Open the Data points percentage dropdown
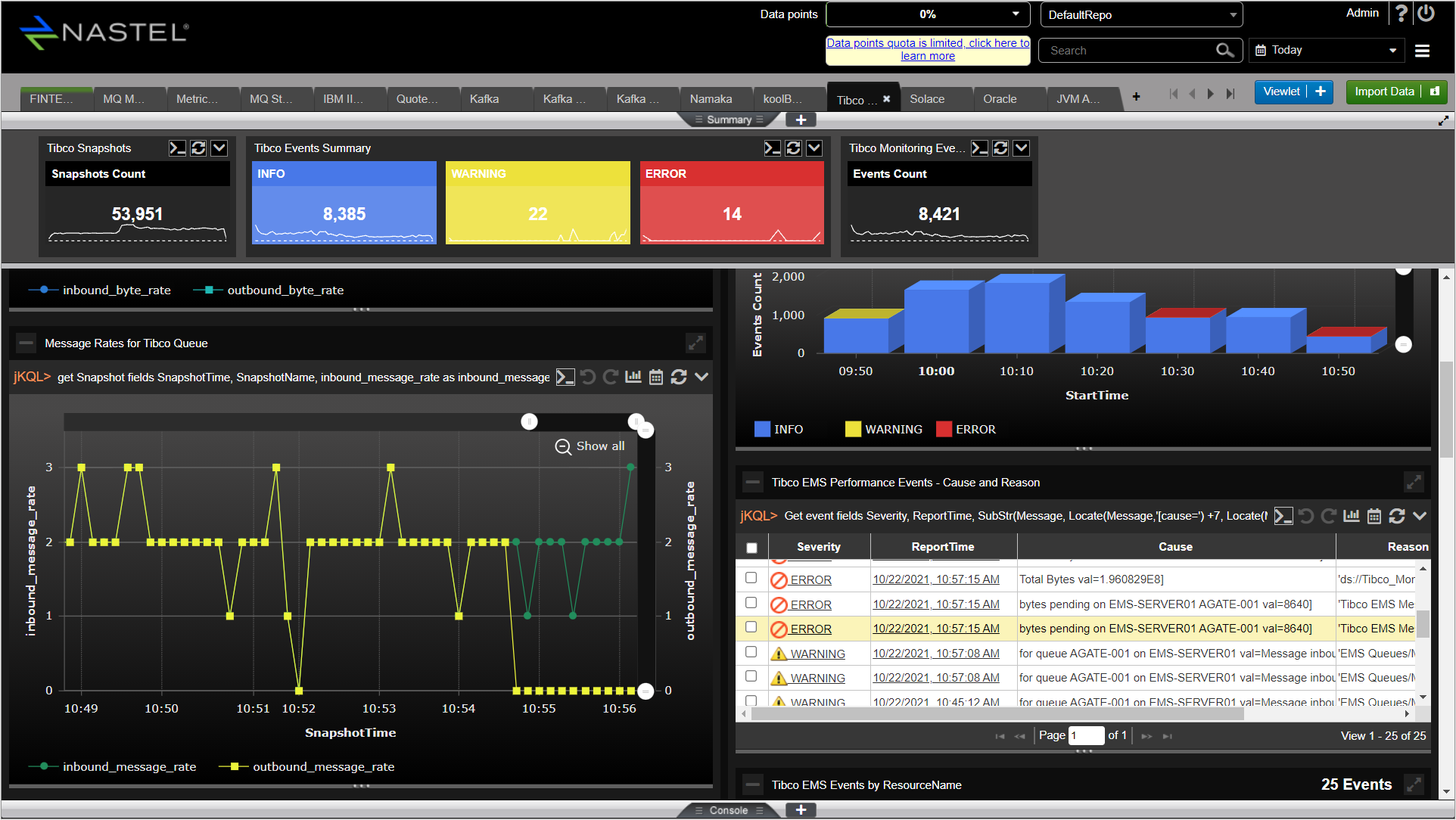 [928, 14]
